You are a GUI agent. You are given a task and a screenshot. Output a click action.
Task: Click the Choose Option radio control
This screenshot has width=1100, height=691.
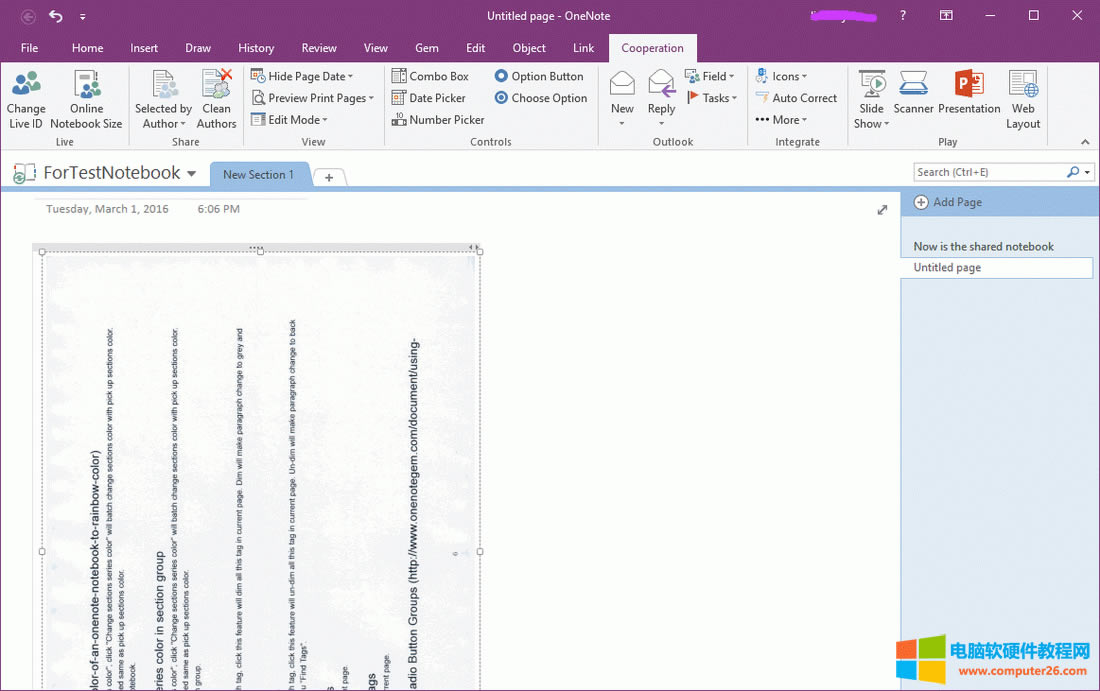[540, 98]
